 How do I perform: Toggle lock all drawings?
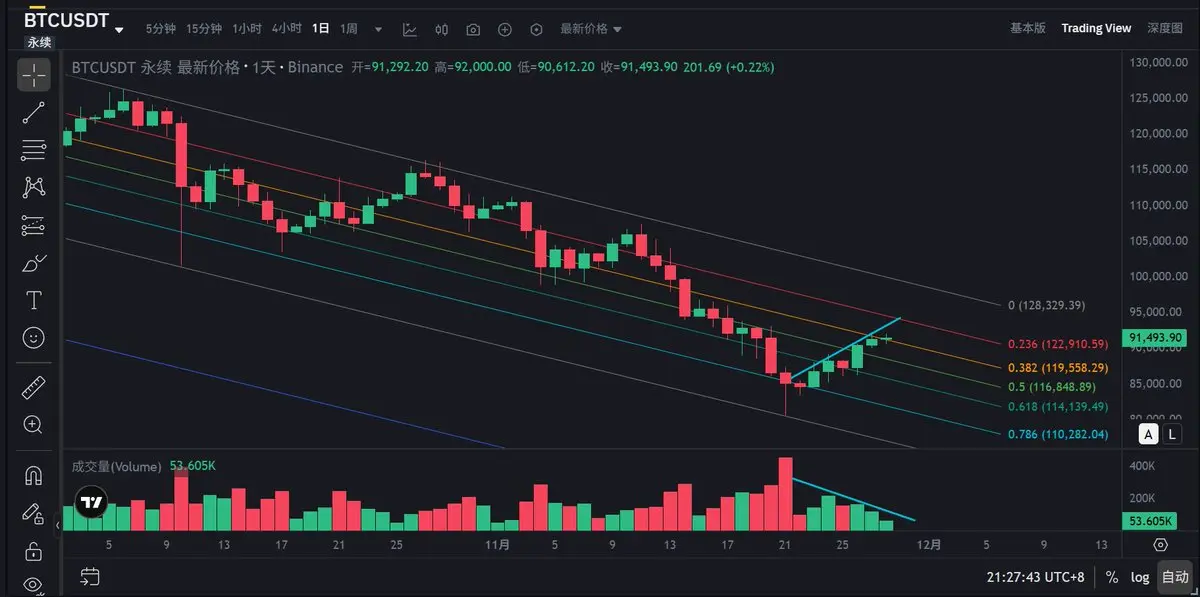[33, 551]
